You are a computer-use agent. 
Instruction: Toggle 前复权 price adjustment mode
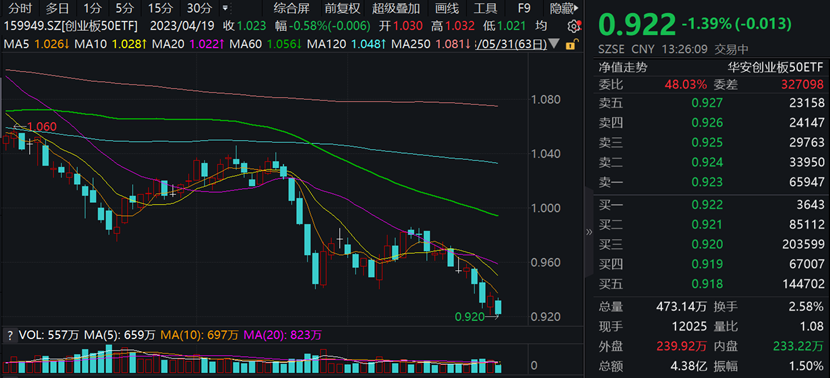[342, 8]
